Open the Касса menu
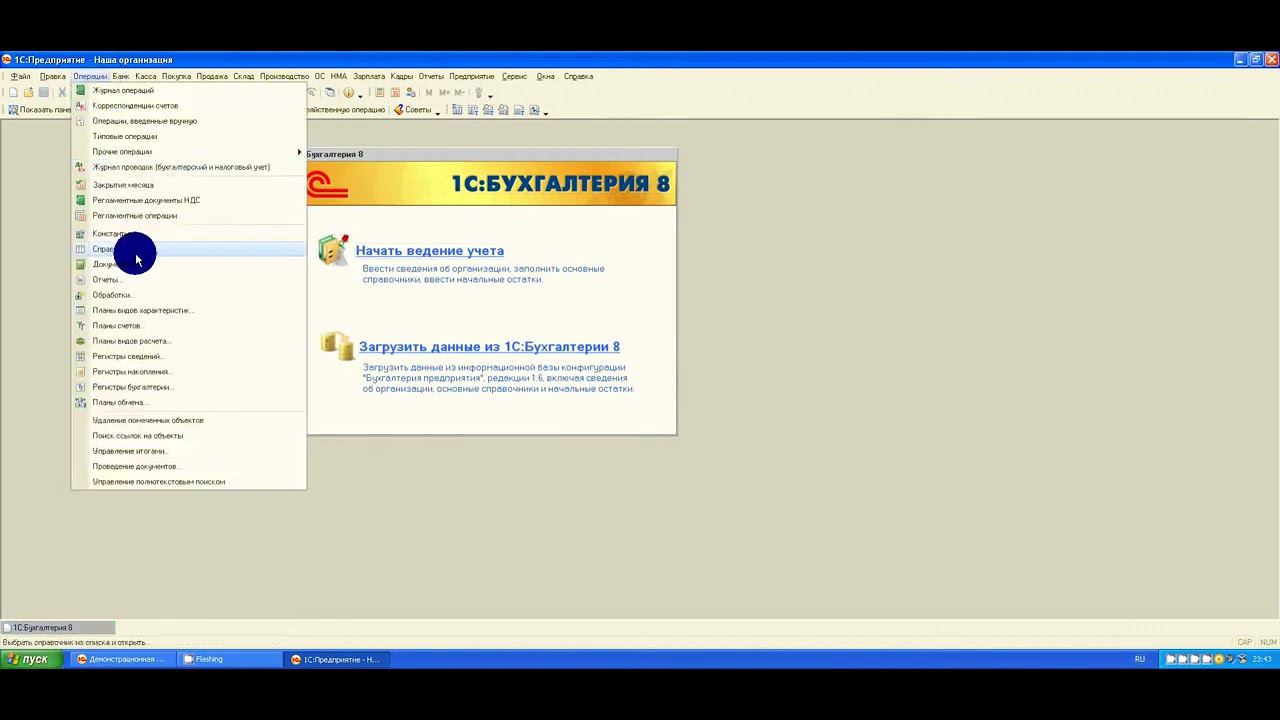This screenshot has height=720, width=1280. pyautogui.click(x=146, y=76)
